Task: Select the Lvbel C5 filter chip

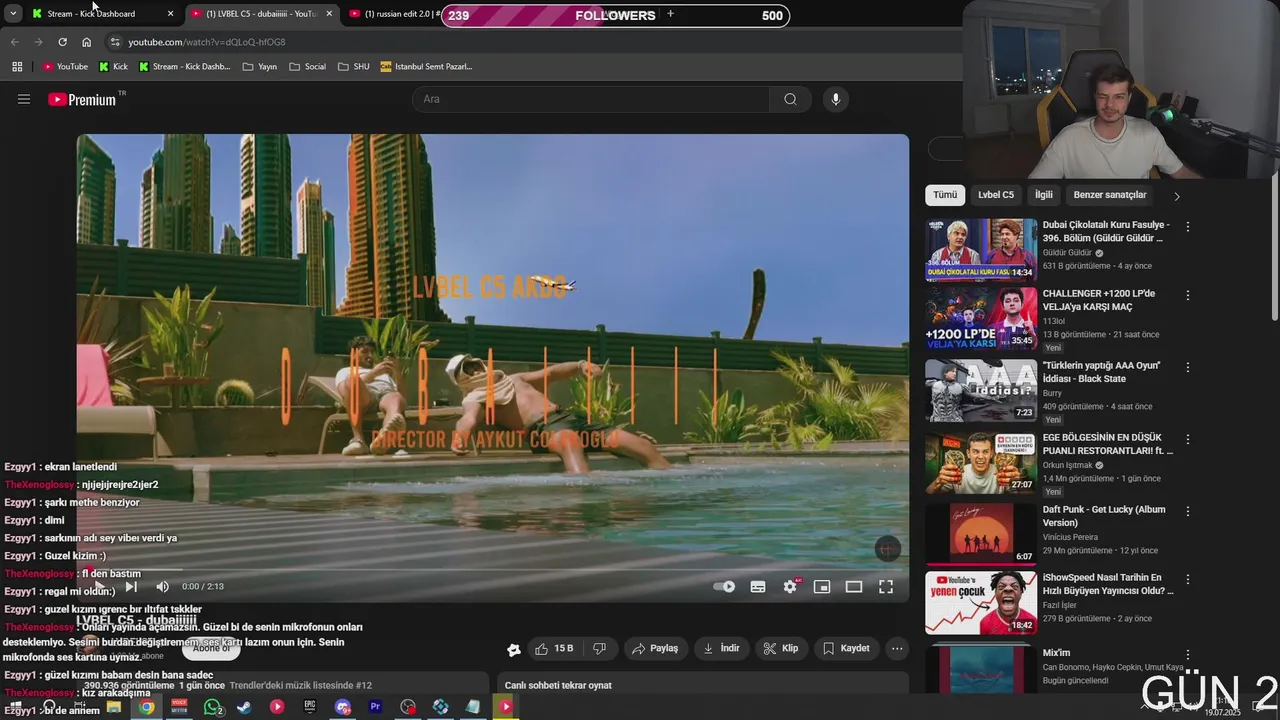Action: (996, 195)
